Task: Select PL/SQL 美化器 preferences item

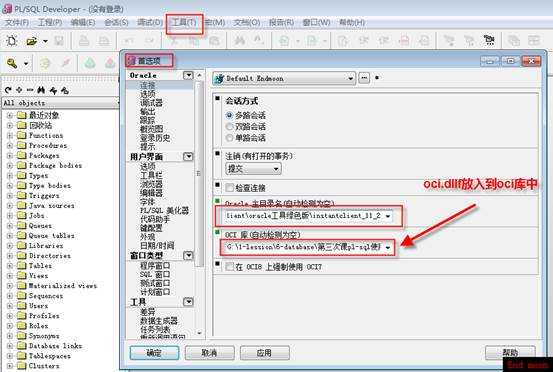Action: coord(164,211)
